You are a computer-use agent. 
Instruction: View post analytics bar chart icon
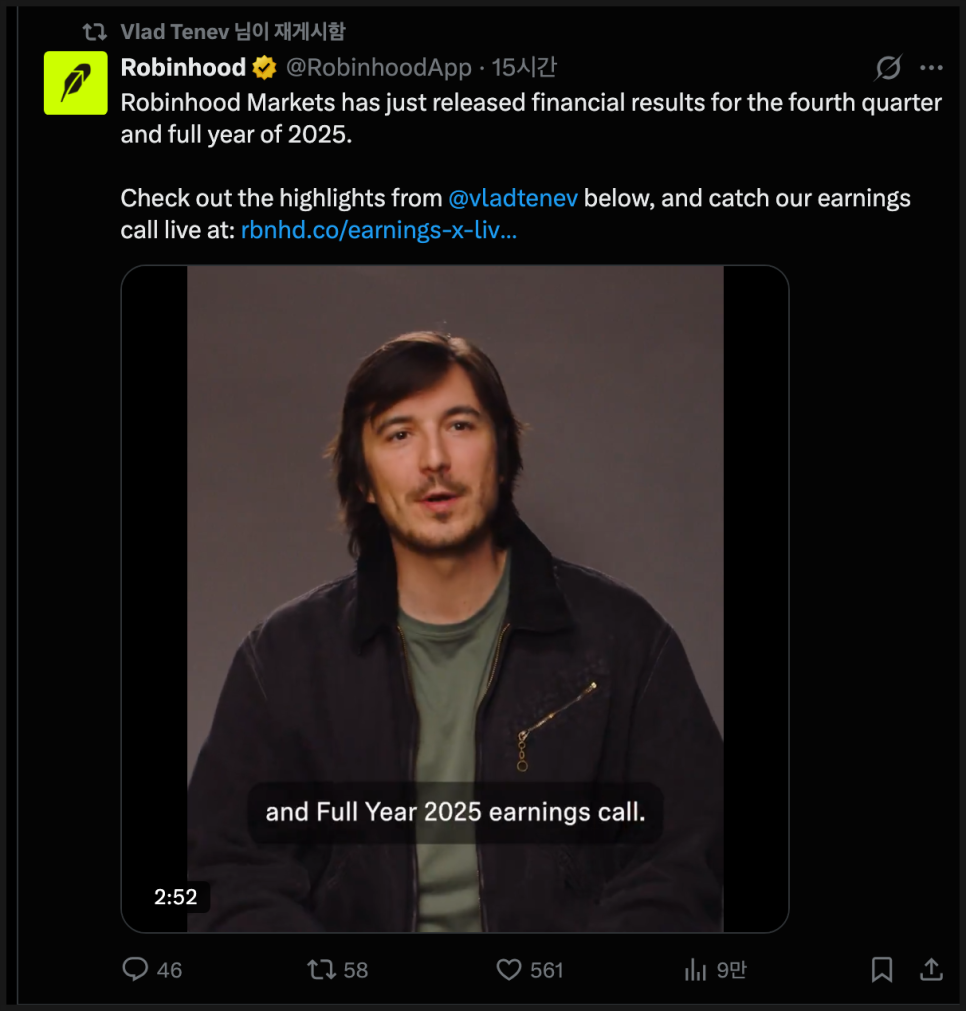point(695,969)
